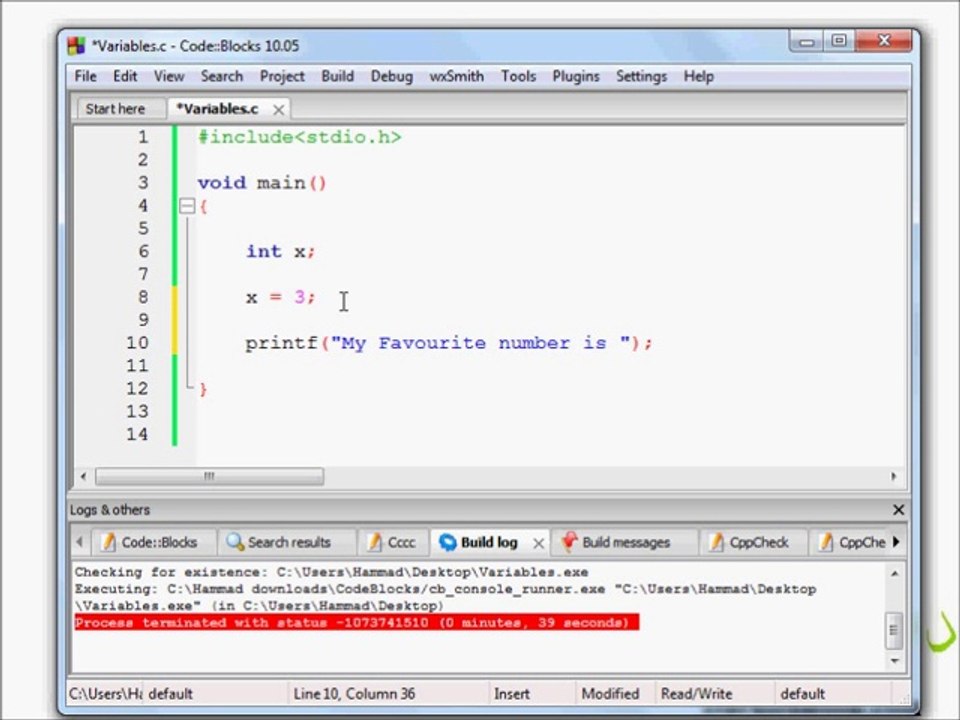Select the Build log tab
Viewport: 960px width, 720px height.
(x=489, y=542)
